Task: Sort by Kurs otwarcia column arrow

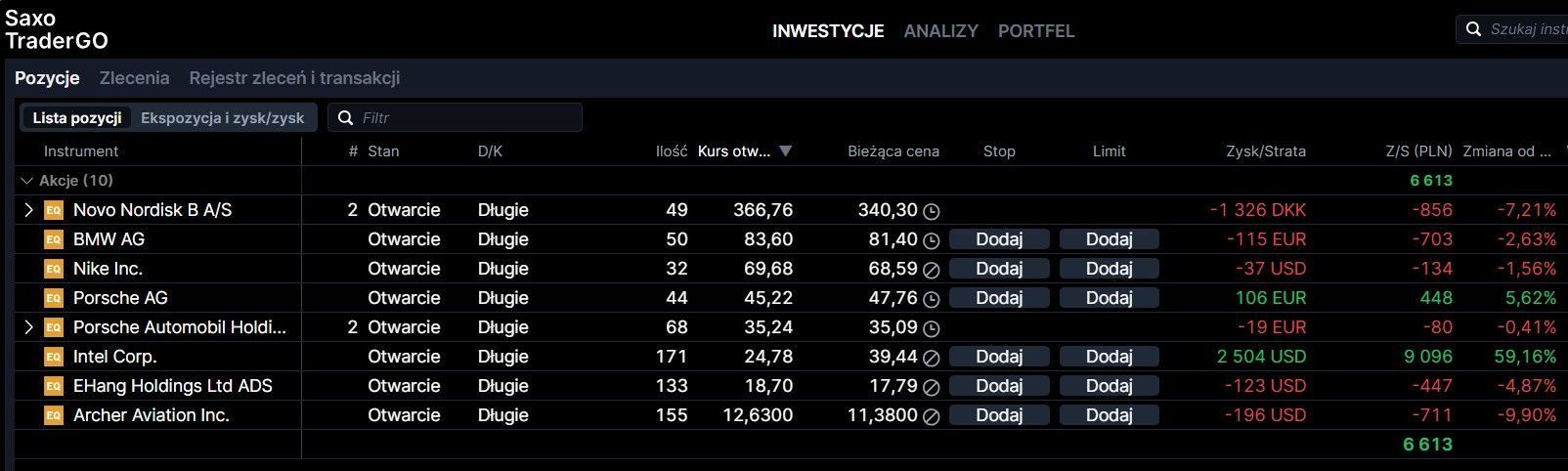Action: click(785, 151)
